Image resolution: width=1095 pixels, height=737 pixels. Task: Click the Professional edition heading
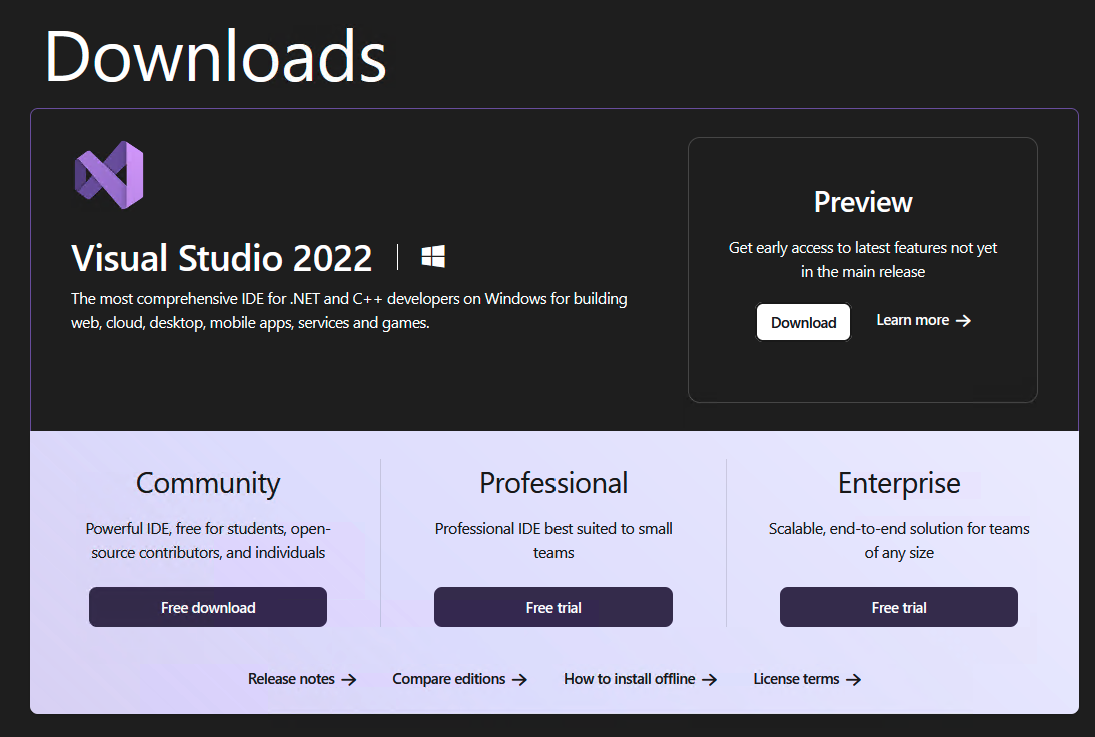[x=554, y=483]
